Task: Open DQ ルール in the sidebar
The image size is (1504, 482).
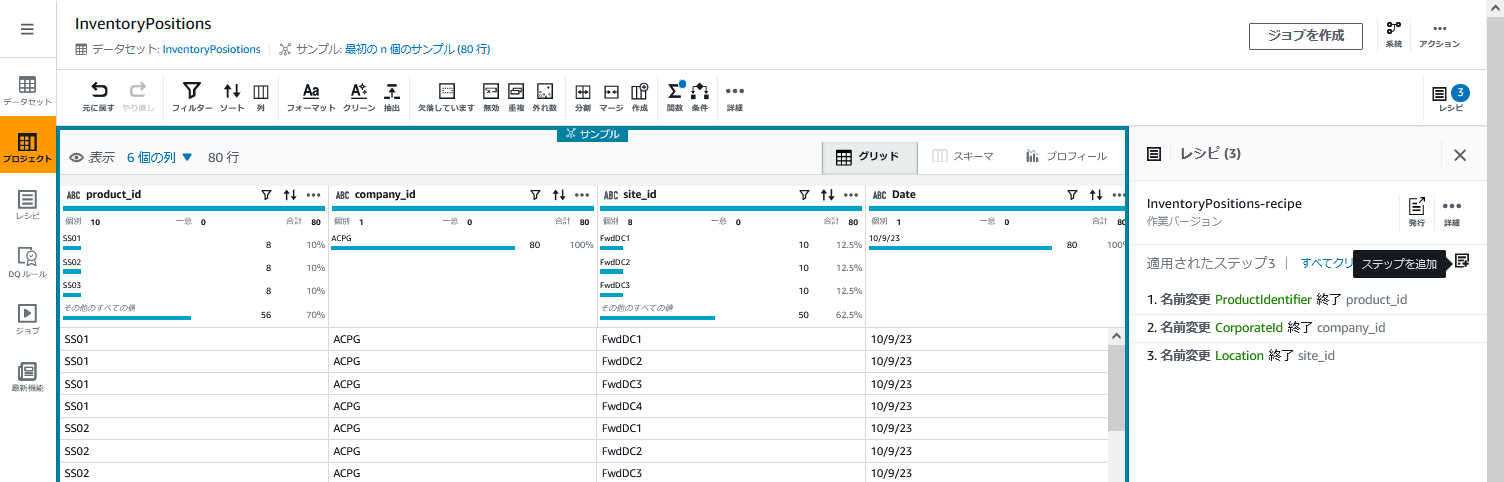Action: pos(28,262)
